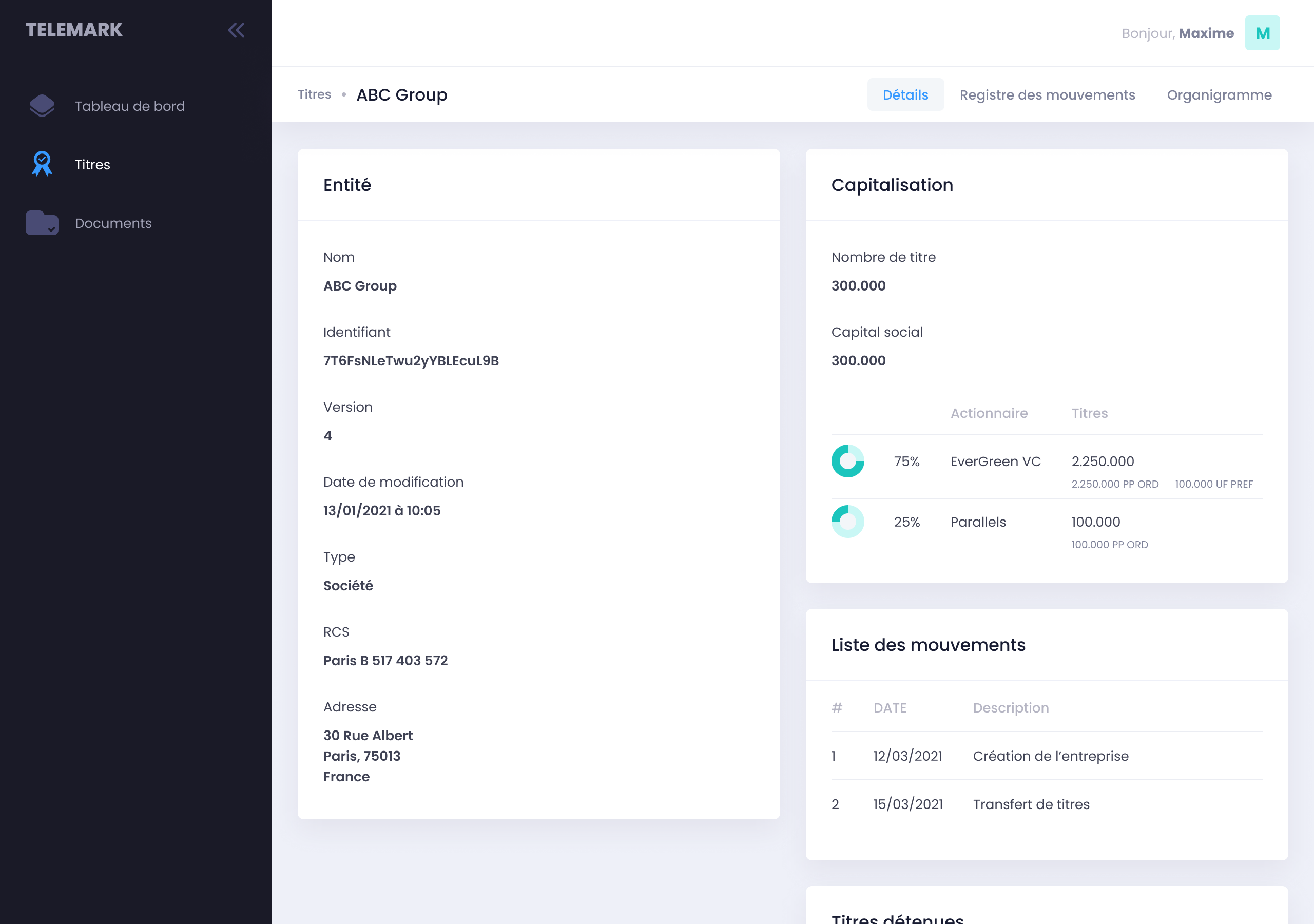Click the Description column header
The image size is (1314, 924).
pyautogui.click(x=1011, y=707)
